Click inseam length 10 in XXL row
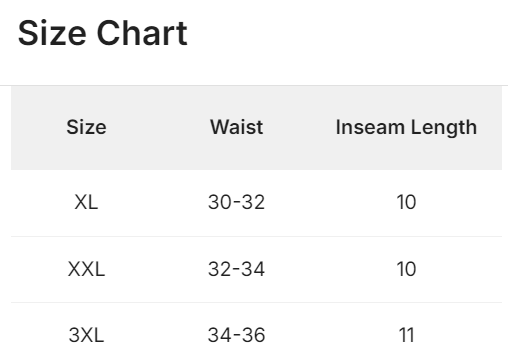 406,269
